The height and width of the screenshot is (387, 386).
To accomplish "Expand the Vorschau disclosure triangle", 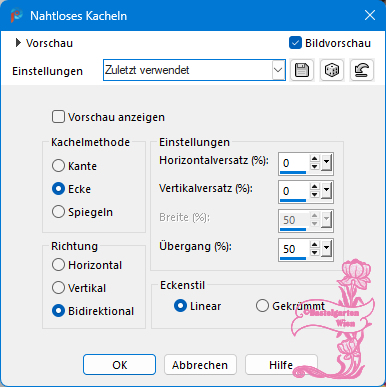I will click(x=18, y=43).
